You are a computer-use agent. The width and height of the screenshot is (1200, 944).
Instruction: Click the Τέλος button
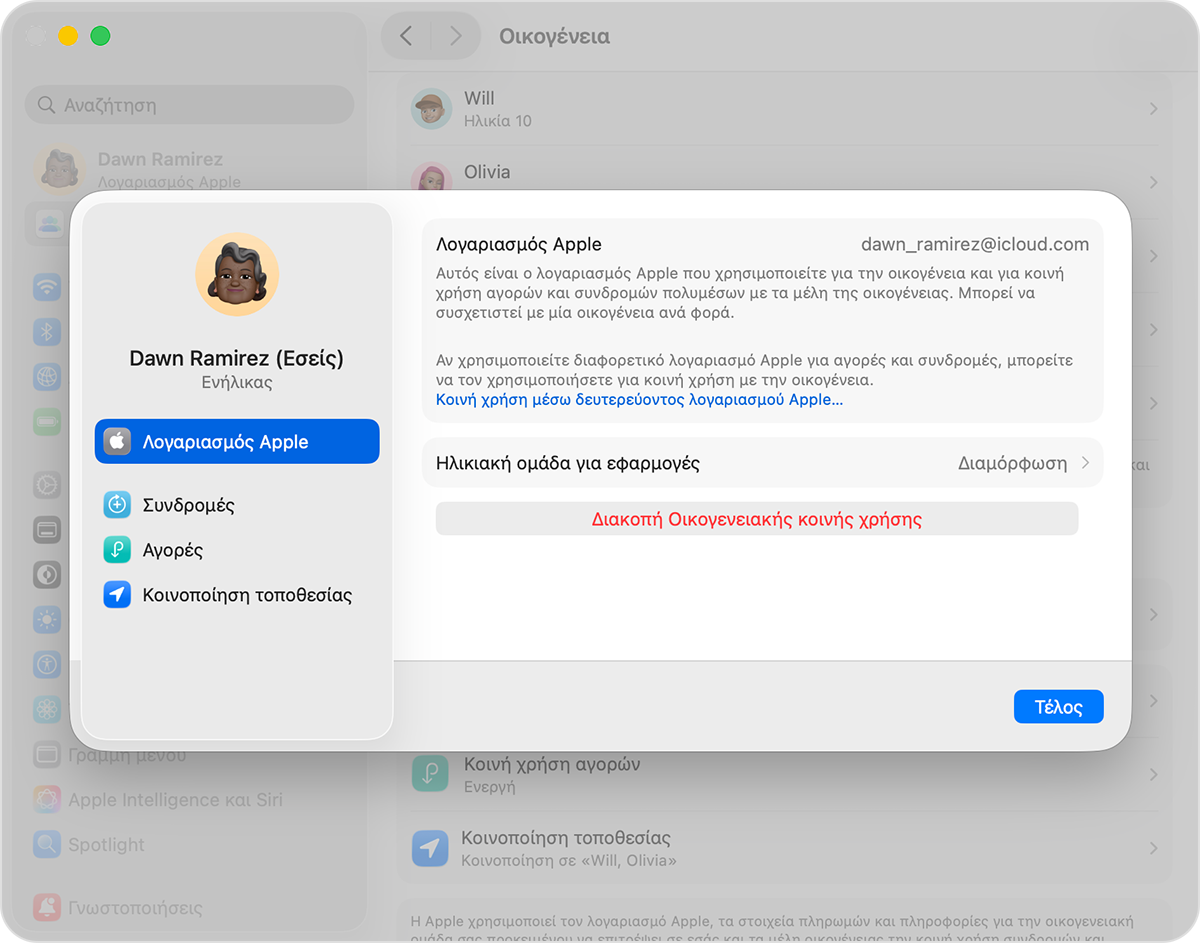(x=1058, y=706)
